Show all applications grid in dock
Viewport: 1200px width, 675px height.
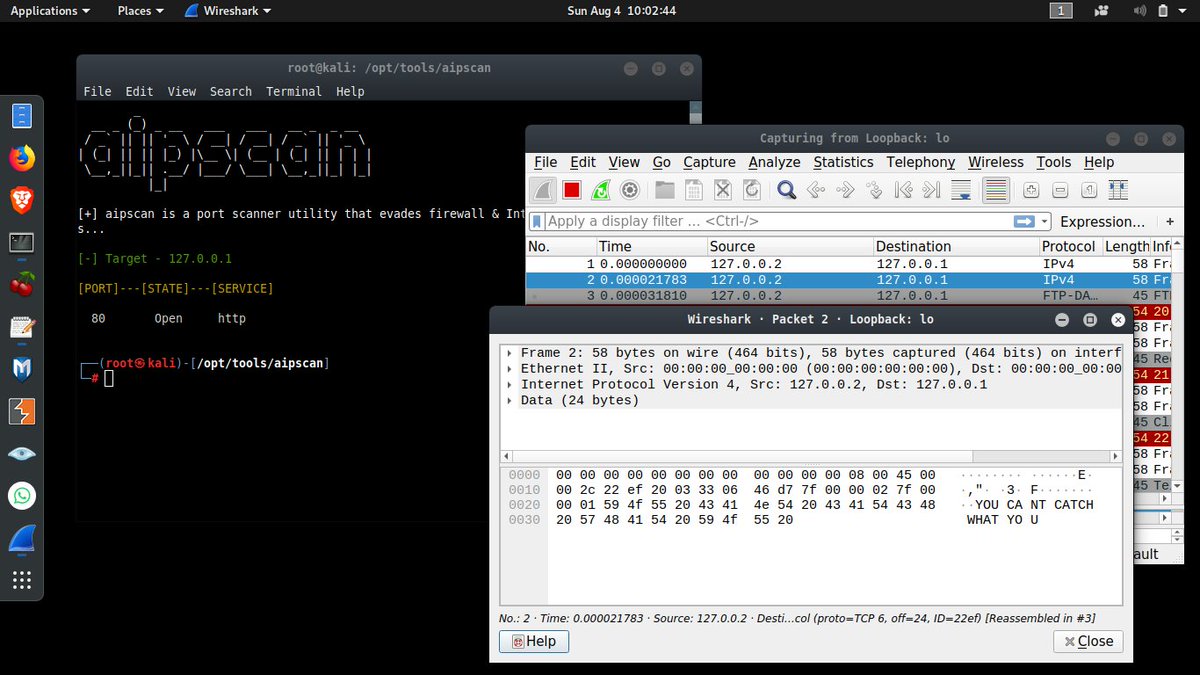pyautogui.click(x=22, y=579)
